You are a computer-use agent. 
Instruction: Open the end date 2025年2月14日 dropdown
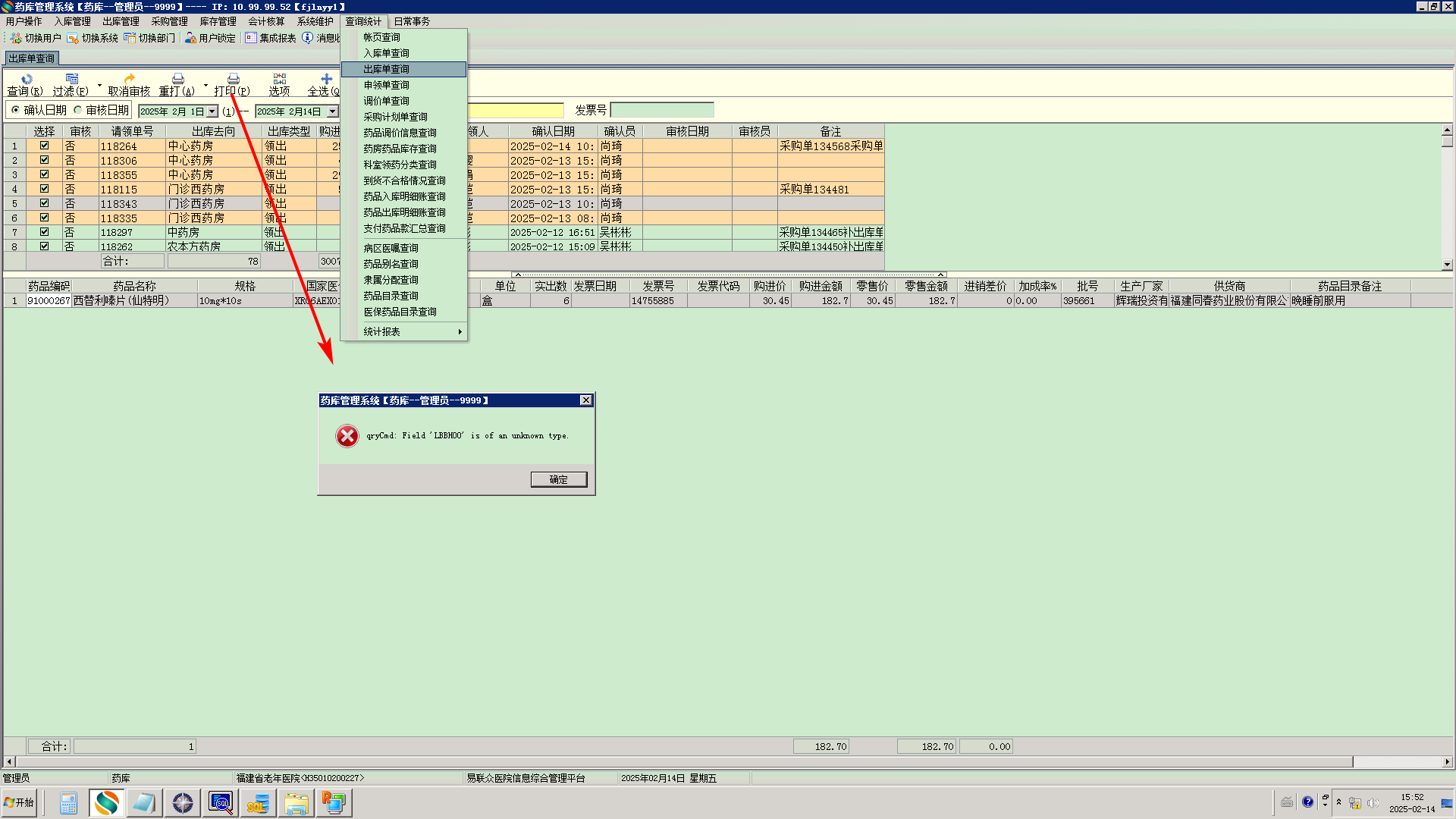pos(332,111)
